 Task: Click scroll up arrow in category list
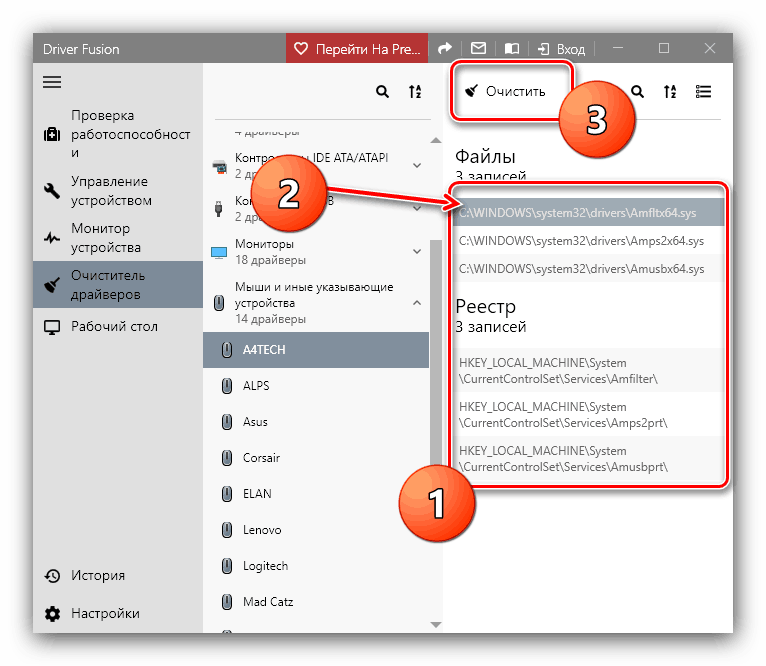click(x=436, y=141)
